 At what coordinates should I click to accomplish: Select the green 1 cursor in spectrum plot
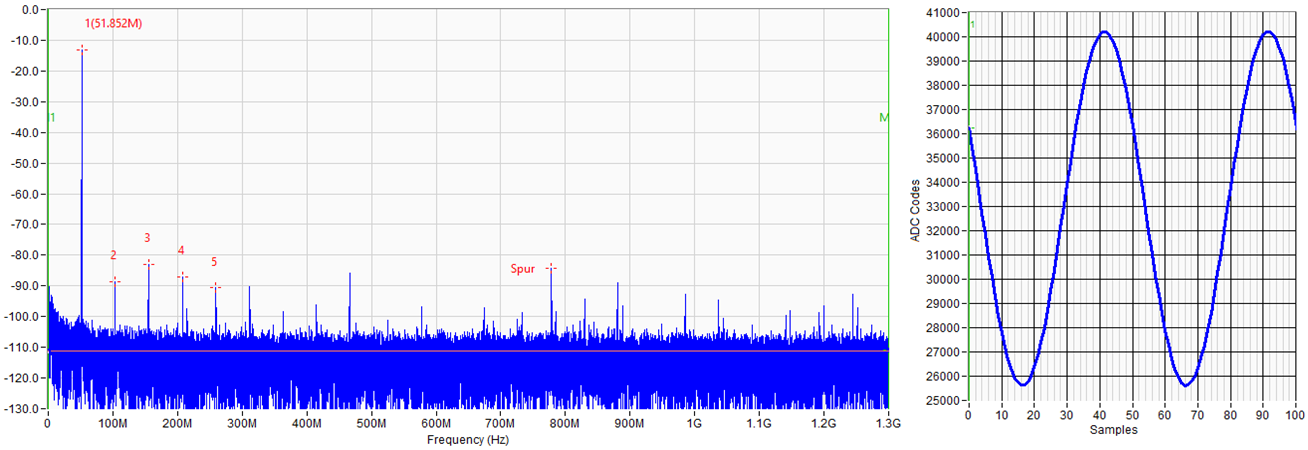52,117
